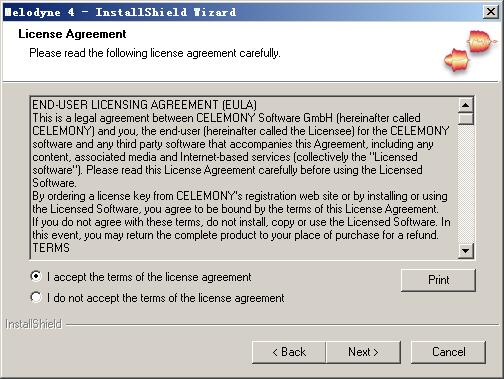Click the Print button

[438, 280]
